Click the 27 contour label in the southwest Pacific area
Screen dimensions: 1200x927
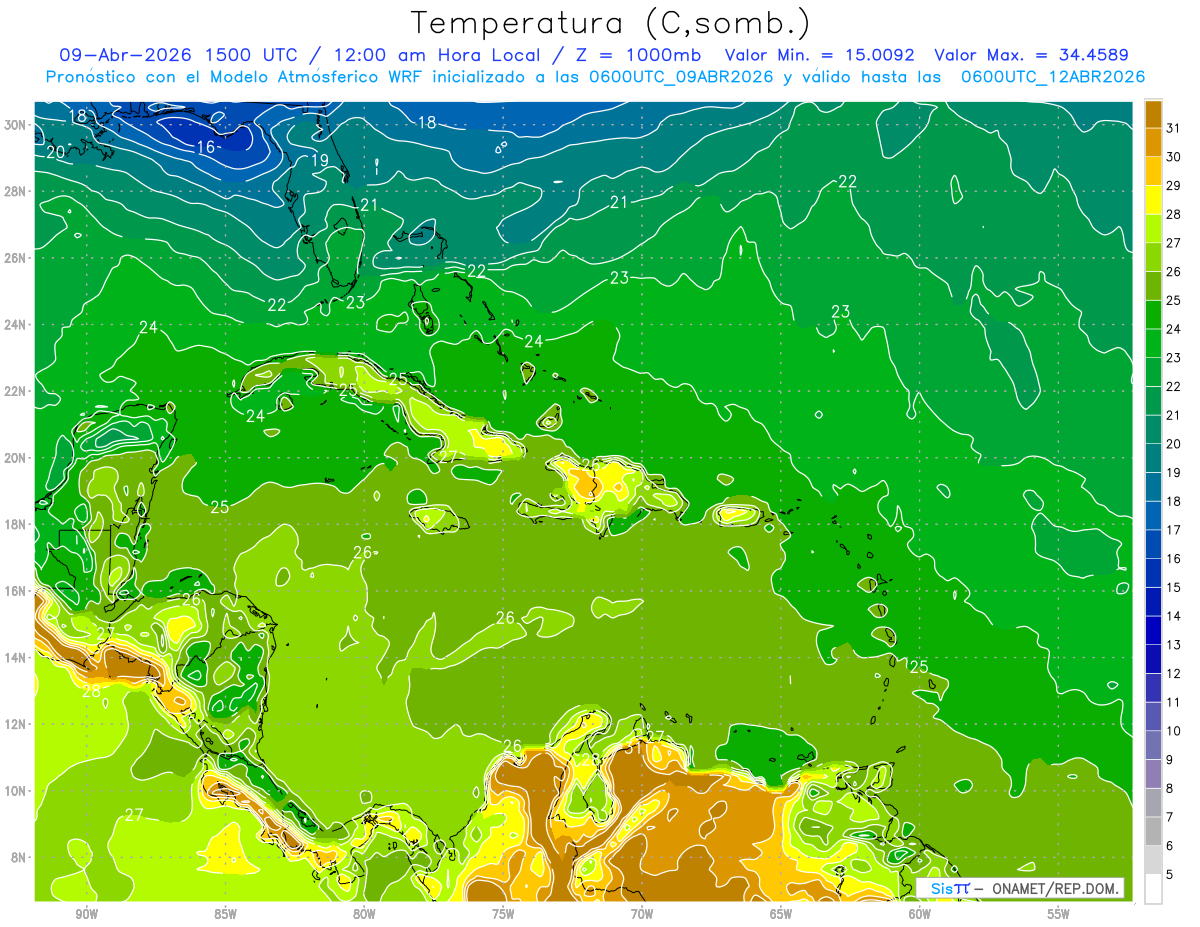pos(134,815)
